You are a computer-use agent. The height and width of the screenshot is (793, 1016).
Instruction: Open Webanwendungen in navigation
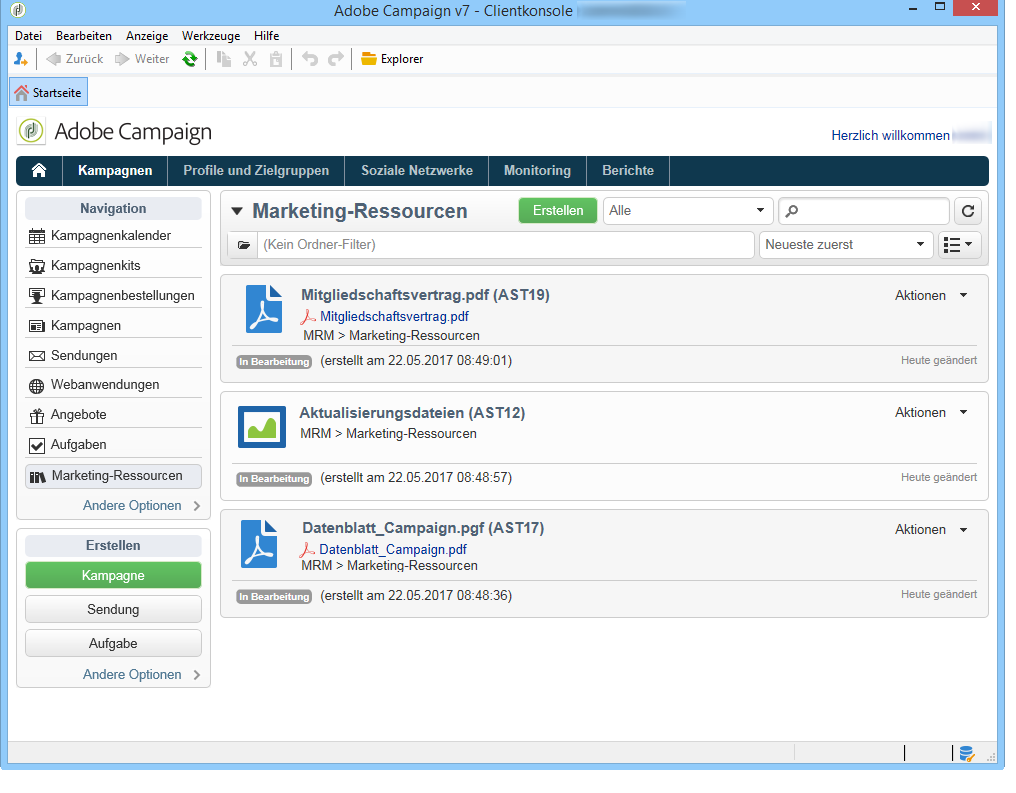pyautogui.click(x=113, y=385)
